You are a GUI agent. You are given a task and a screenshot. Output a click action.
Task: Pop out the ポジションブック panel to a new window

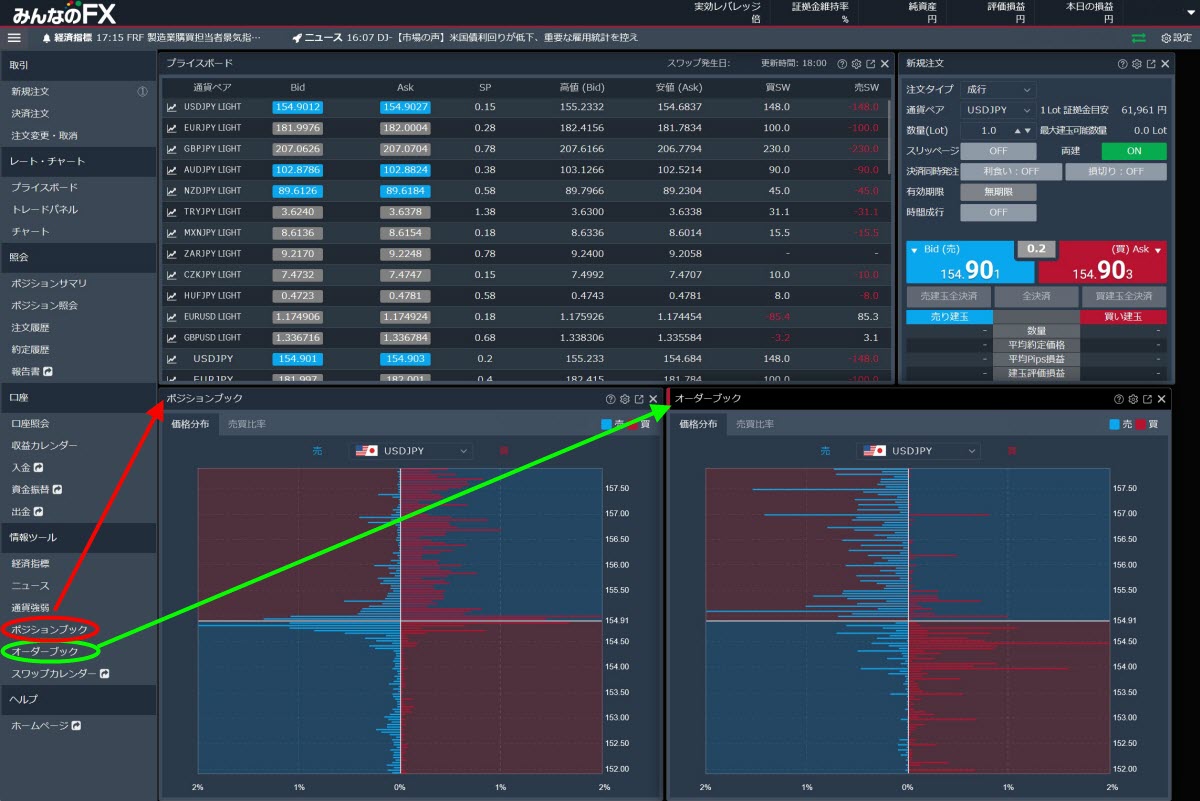click(639, 399)
